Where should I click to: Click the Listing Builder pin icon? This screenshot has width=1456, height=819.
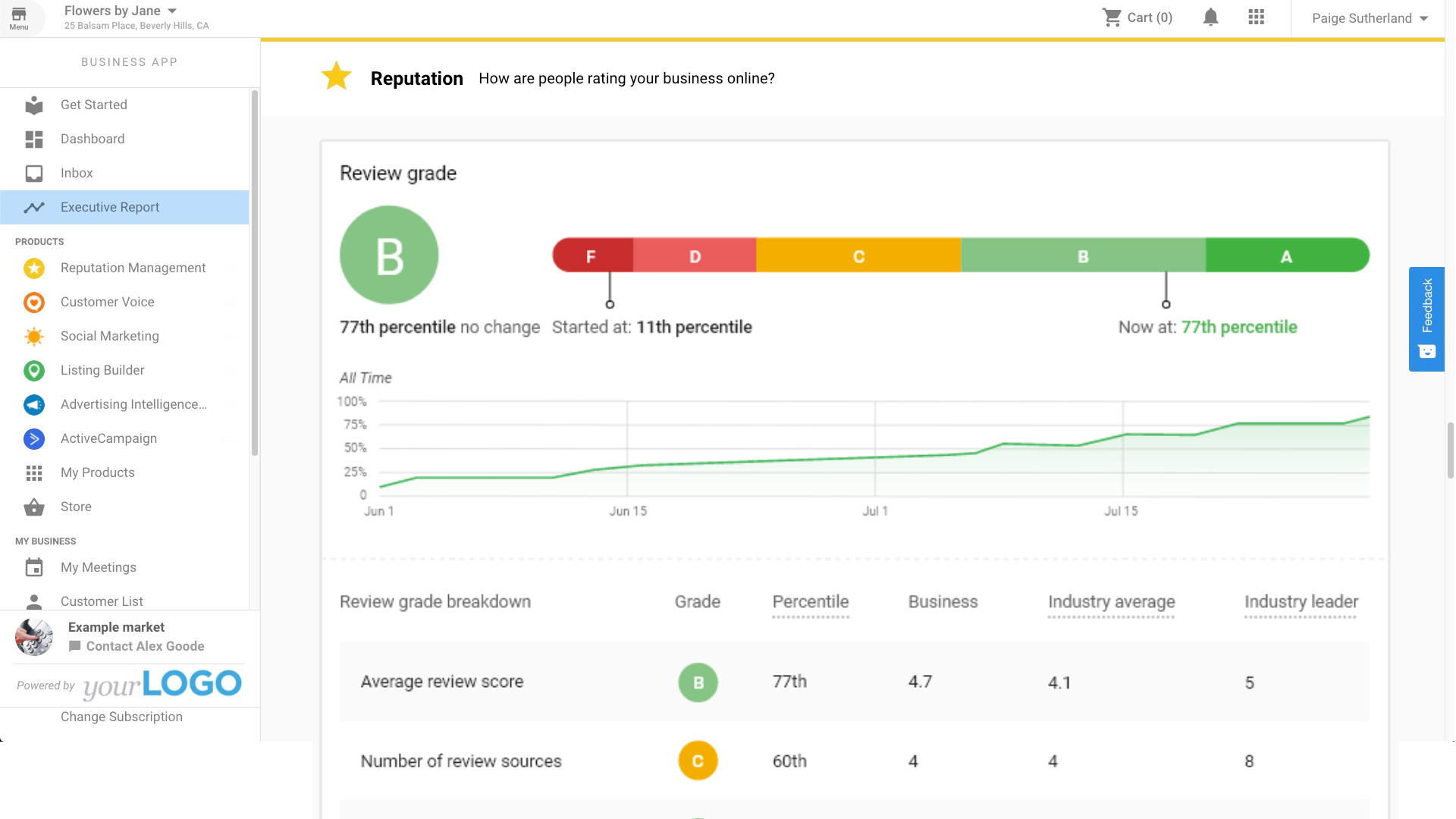(x=34, y=371)
